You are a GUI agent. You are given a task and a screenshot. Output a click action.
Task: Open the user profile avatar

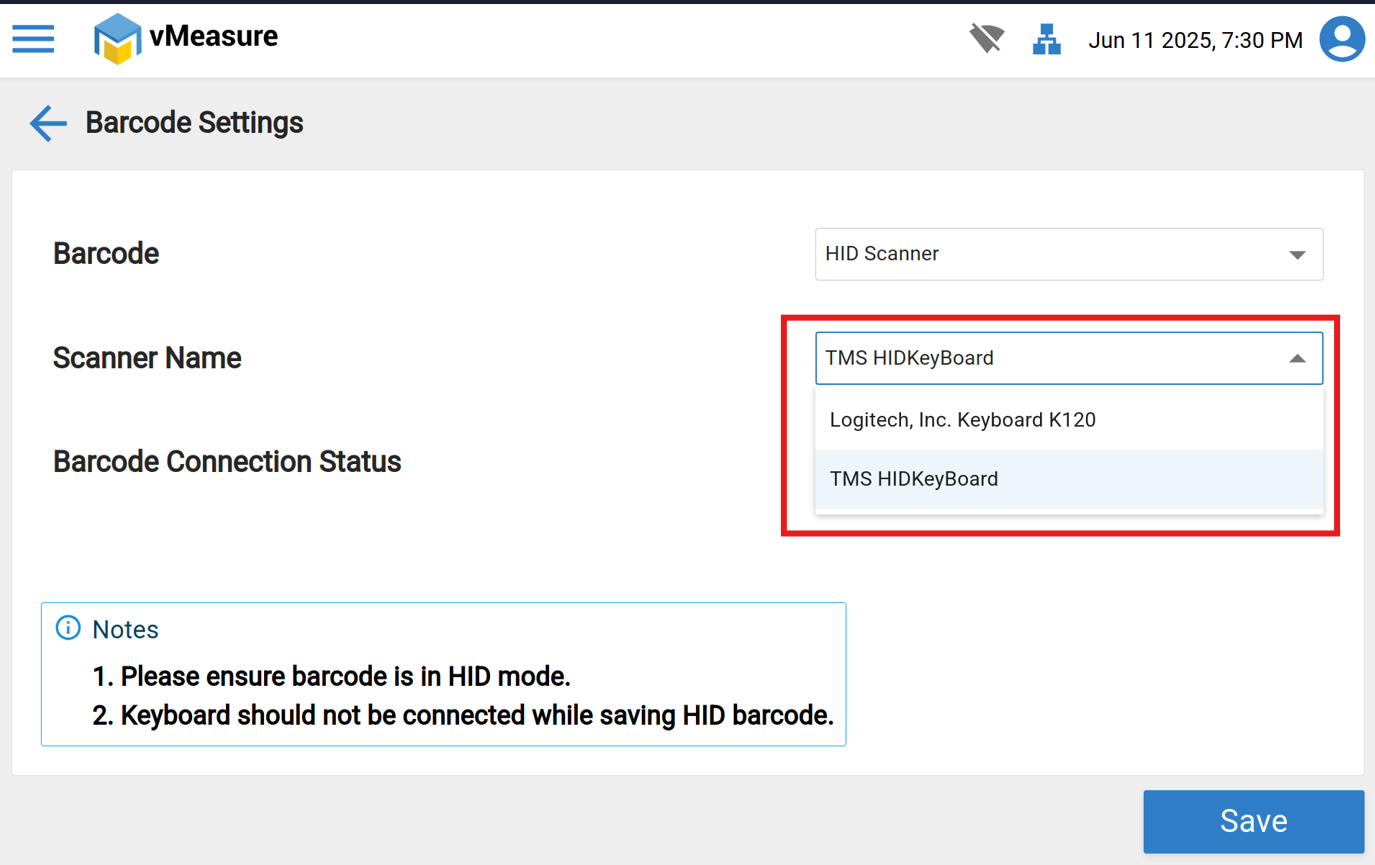[x=1342, y=40]
